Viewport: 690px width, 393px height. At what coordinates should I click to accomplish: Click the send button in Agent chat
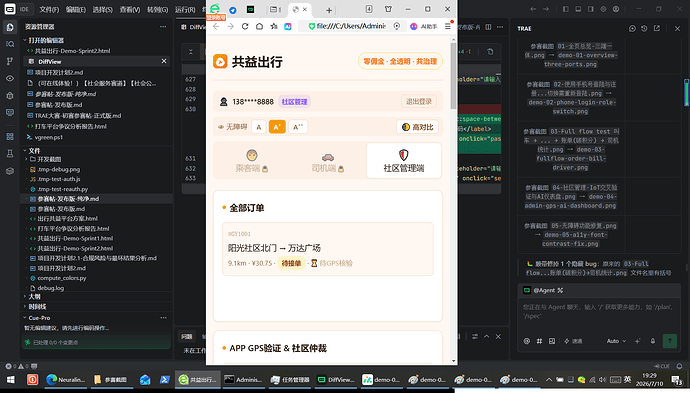click(x=670, y=341)
